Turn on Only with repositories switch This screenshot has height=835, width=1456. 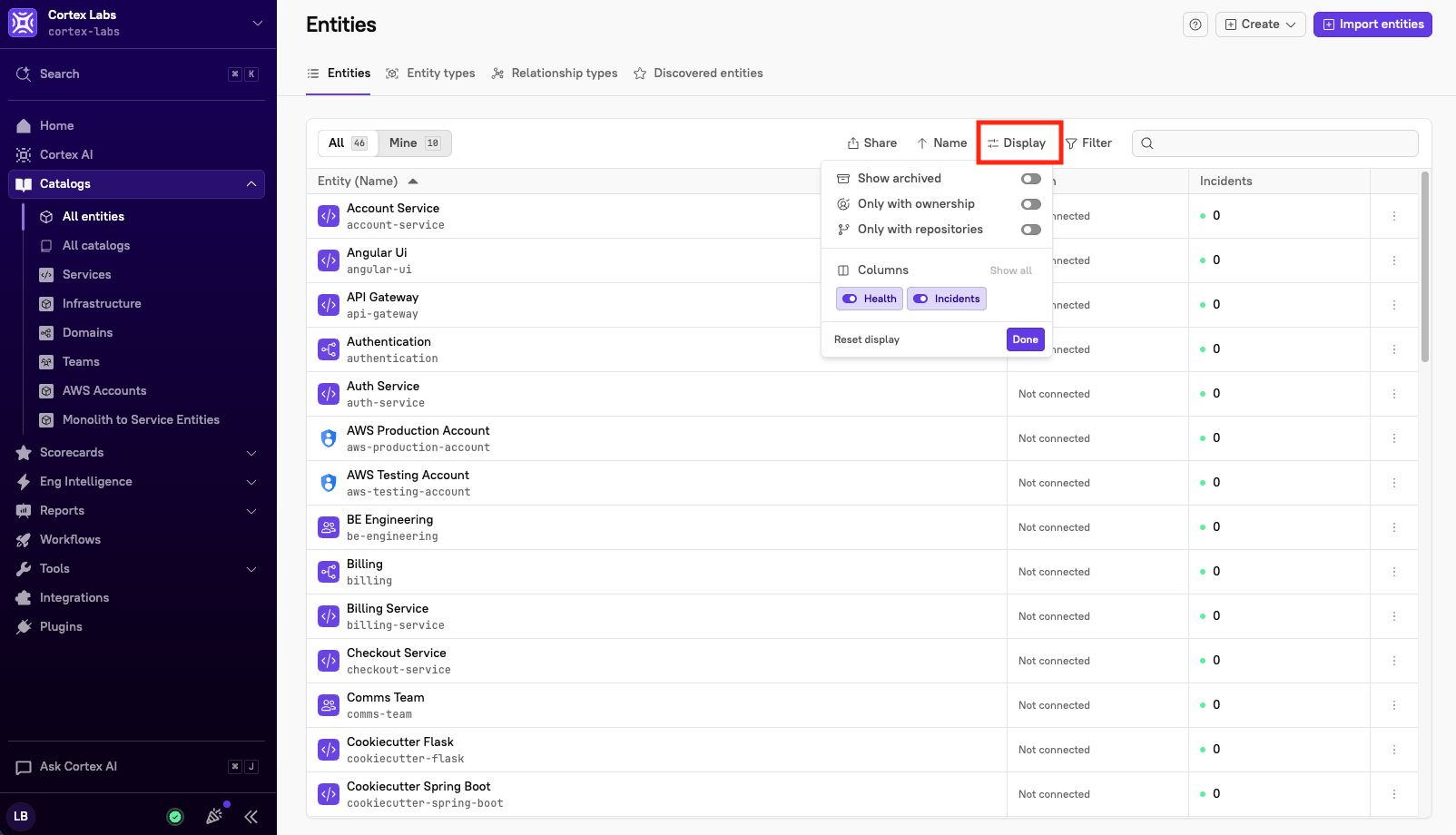pos(1031,230)
